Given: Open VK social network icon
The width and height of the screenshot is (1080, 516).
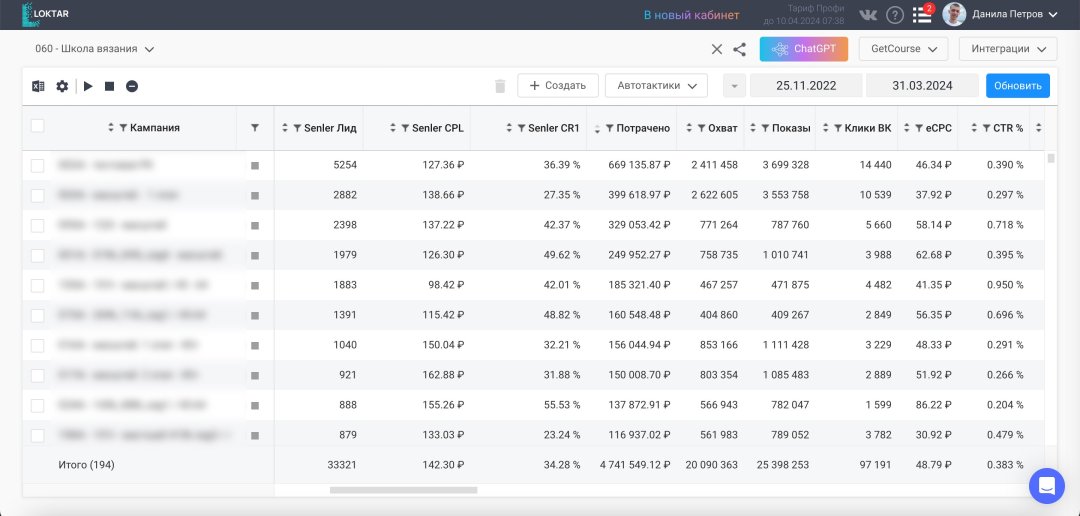Looking at the screenshot, I should pos(868,15).
